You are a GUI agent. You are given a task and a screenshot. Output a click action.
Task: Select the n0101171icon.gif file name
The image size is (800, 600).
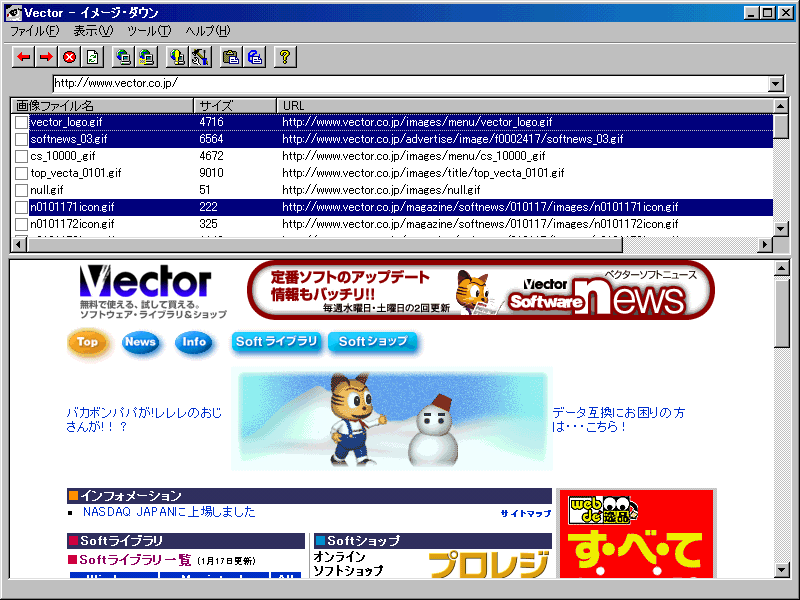coord(72,207)
